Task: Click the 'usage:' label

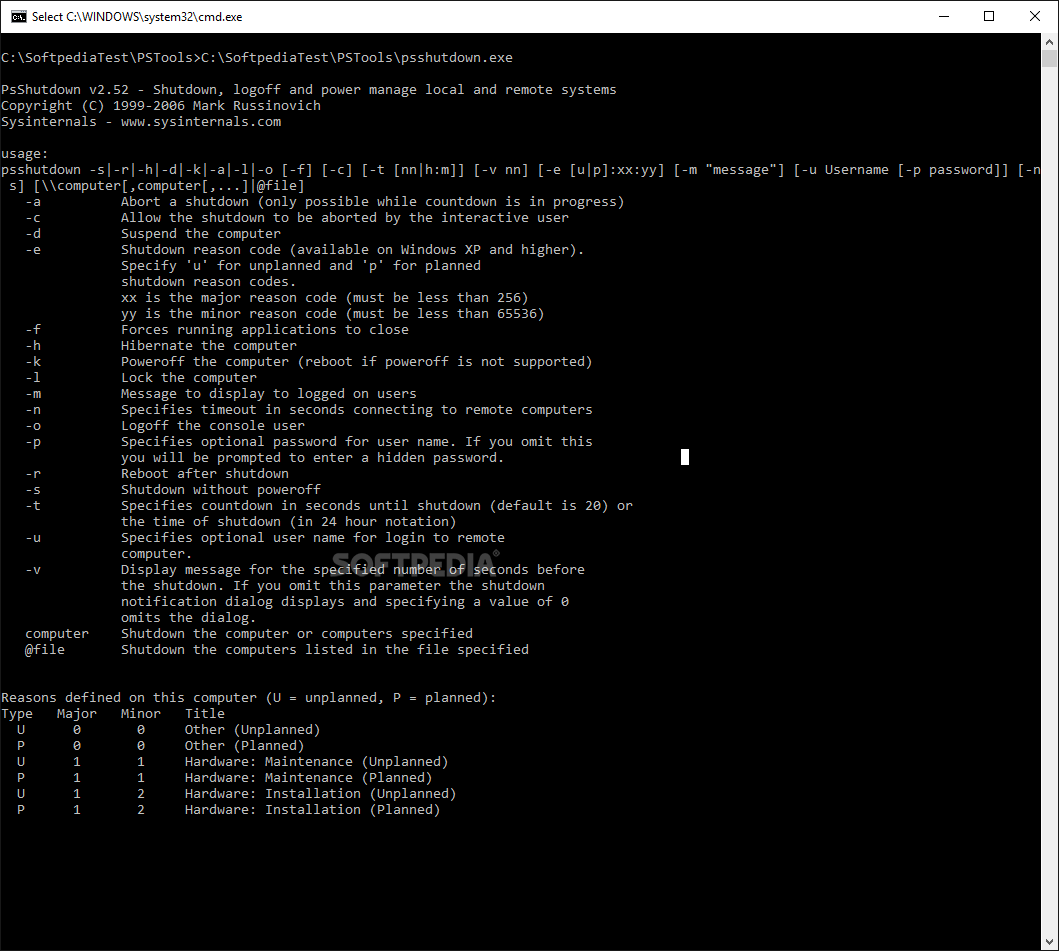Action: click(24, 154)
